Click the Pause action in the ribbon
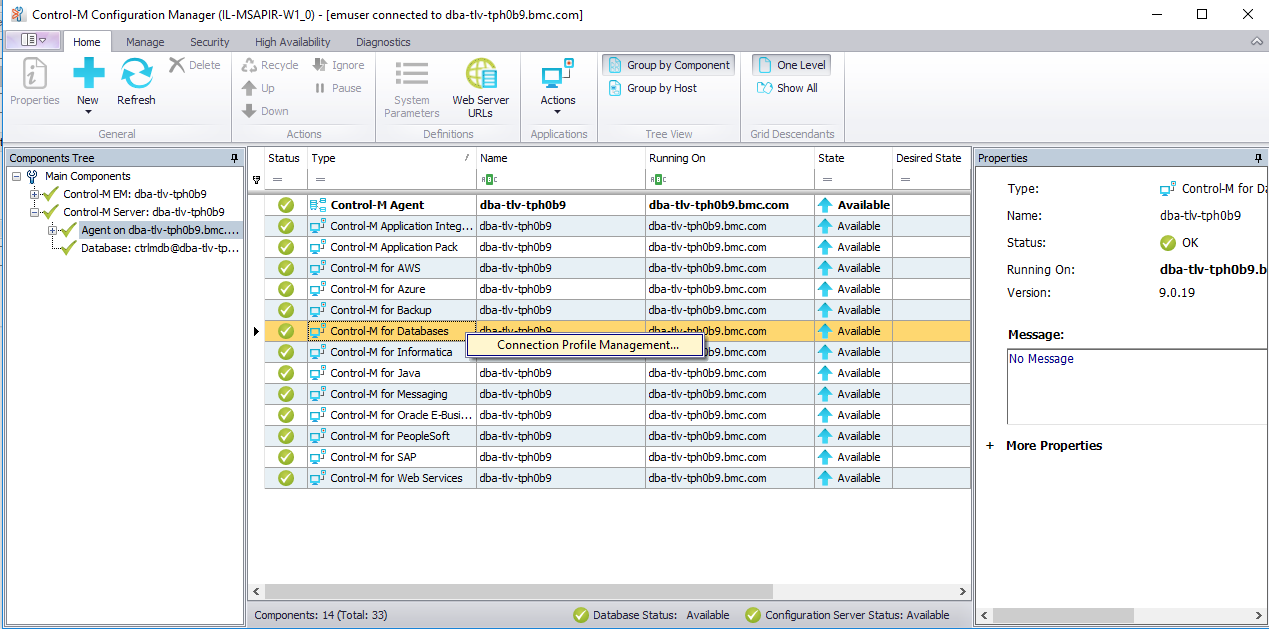 point(338,88)
